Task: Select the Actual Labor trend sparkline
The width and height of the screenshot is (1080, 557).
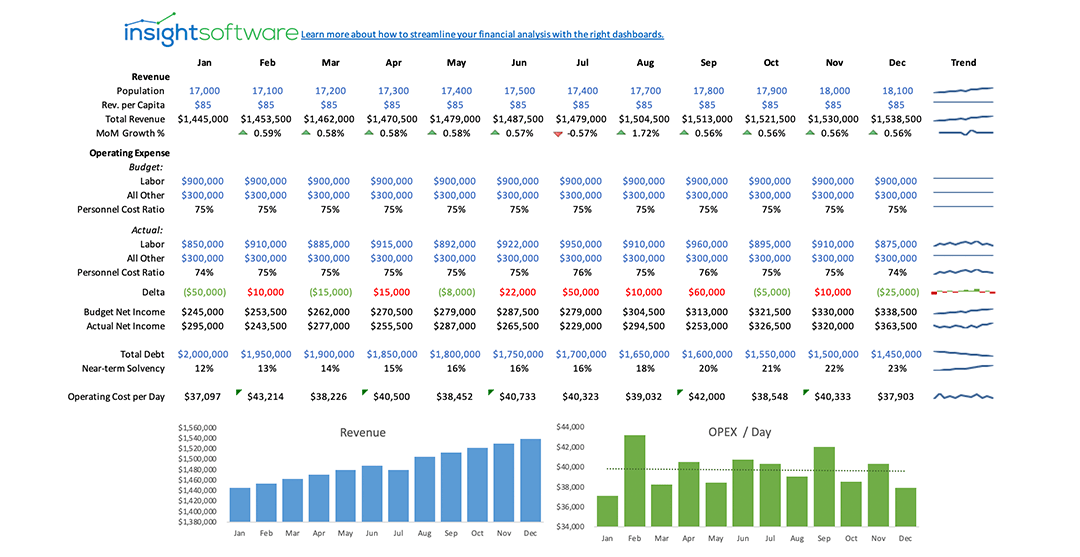Action: pos(963,244)
